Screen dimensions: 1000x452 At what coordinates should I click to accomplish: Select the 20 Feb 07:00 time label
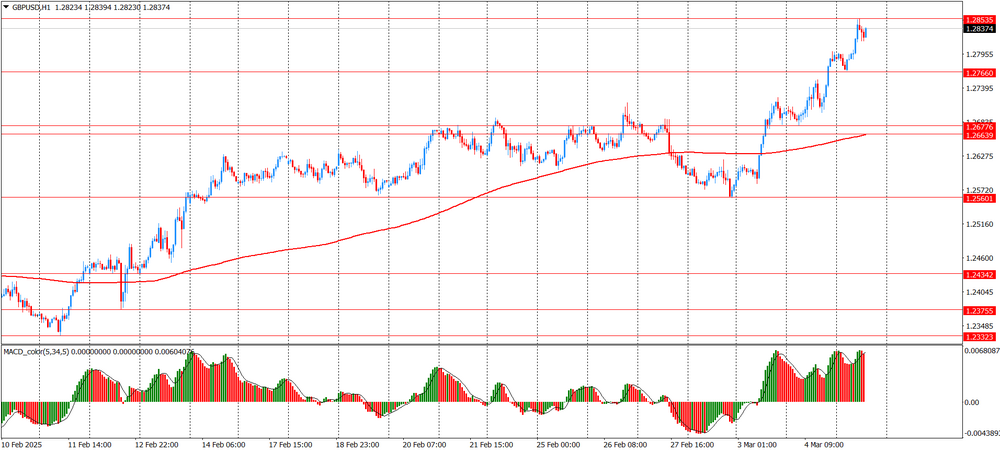click(422, 444)
